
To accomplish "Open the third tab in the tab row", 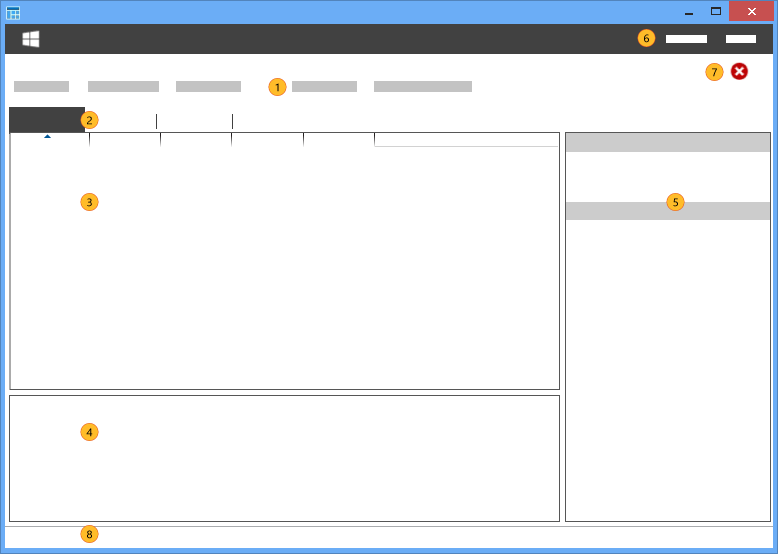I will click(x=194, y=121).
